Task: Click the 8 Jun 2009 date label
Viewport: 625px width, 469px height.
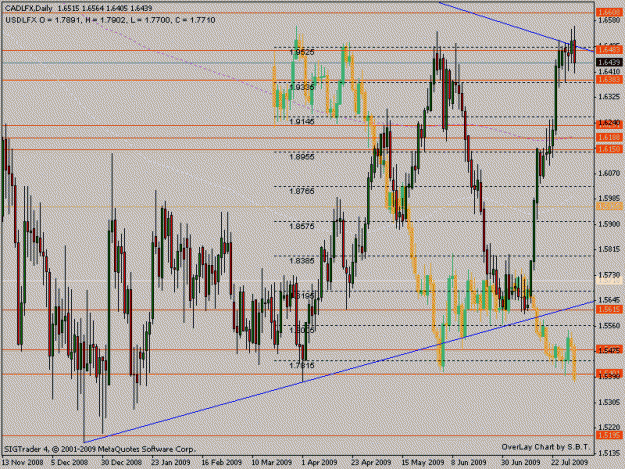Action: pos(469,462)
